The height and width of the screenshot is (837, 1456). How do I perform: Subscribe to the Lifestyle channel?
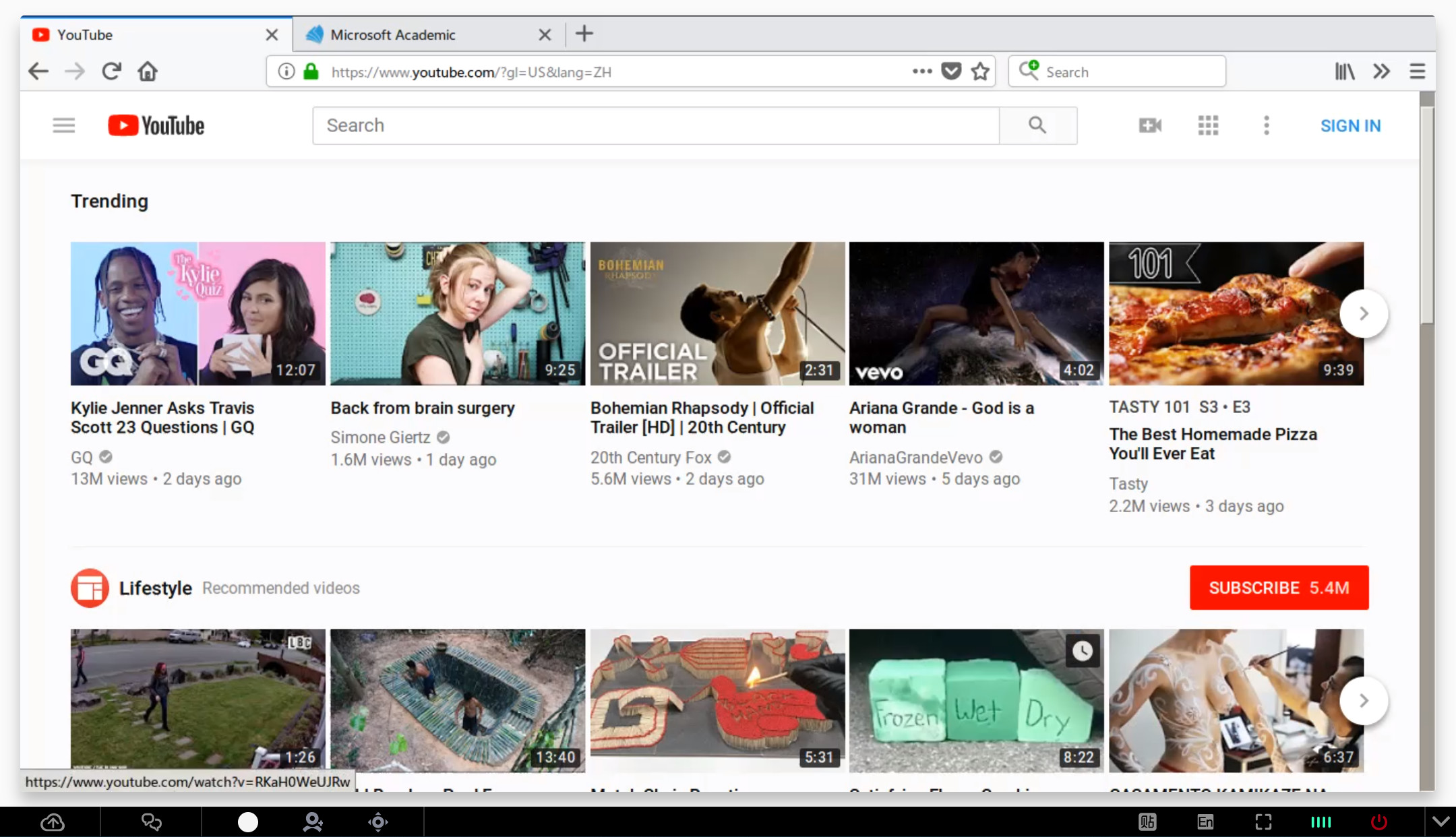pyautogui.click(x=1279, y=588)
